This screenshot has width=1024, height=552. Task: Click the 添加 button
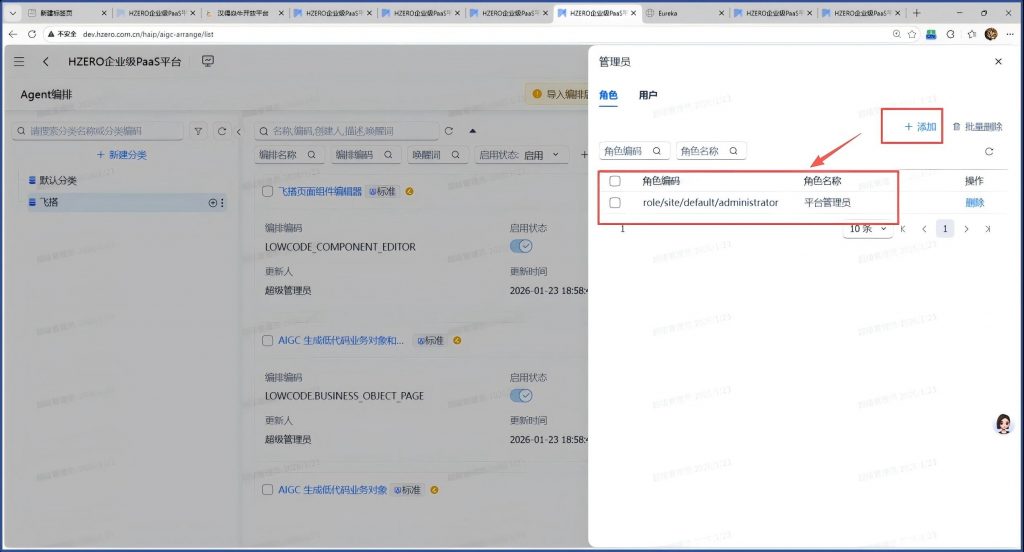[920, 127]
